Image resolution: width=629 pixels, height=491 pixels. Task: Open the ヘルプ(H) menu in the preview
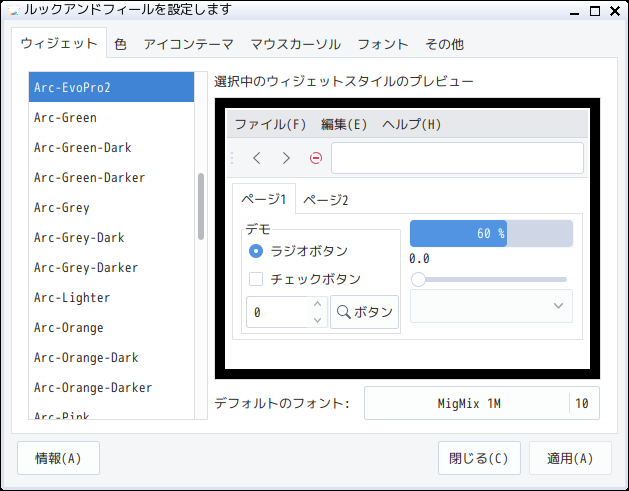[x=412, y=124]
